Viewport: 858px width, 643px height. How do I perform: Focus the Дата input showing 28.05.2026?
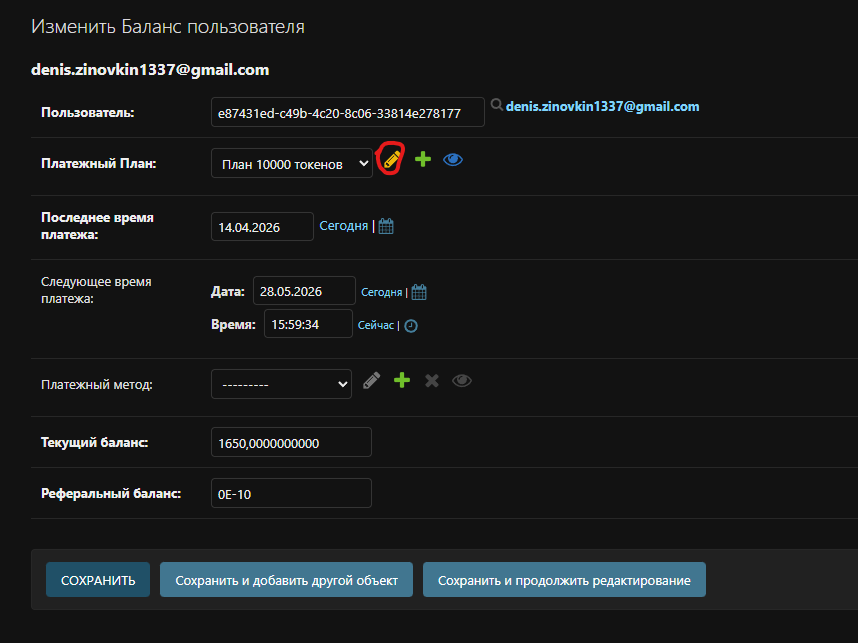(x=304, y=291)
